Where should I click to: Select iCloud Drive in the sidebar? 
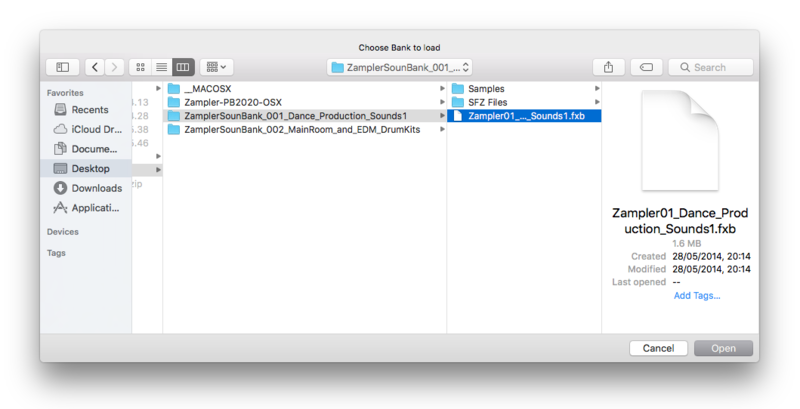pos(86,130)
